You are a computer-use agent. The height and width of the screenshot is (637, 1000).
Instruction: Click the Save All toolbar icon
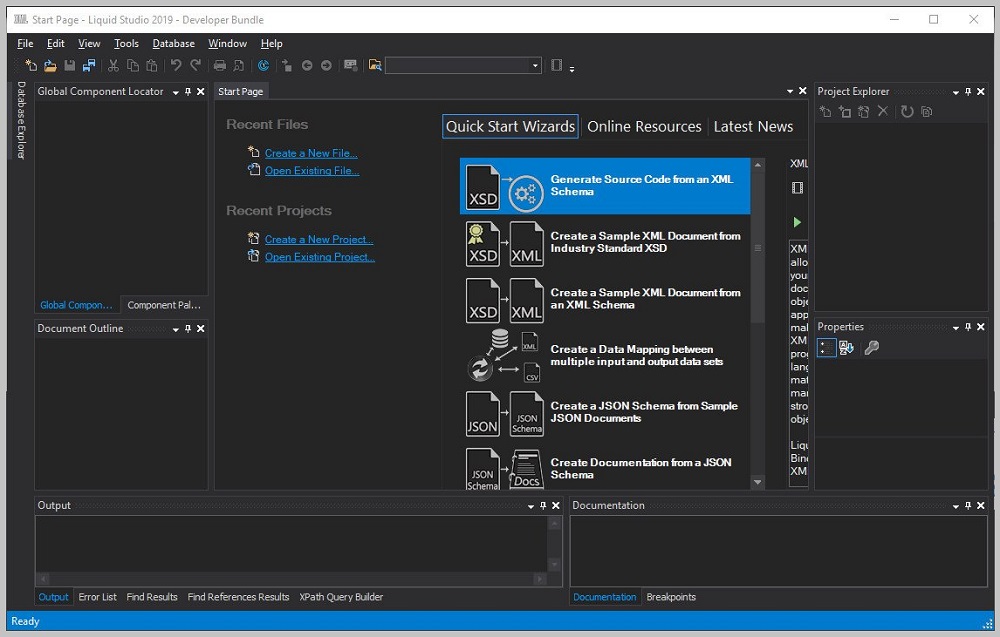pyautogui.click(x=89, y=65)
